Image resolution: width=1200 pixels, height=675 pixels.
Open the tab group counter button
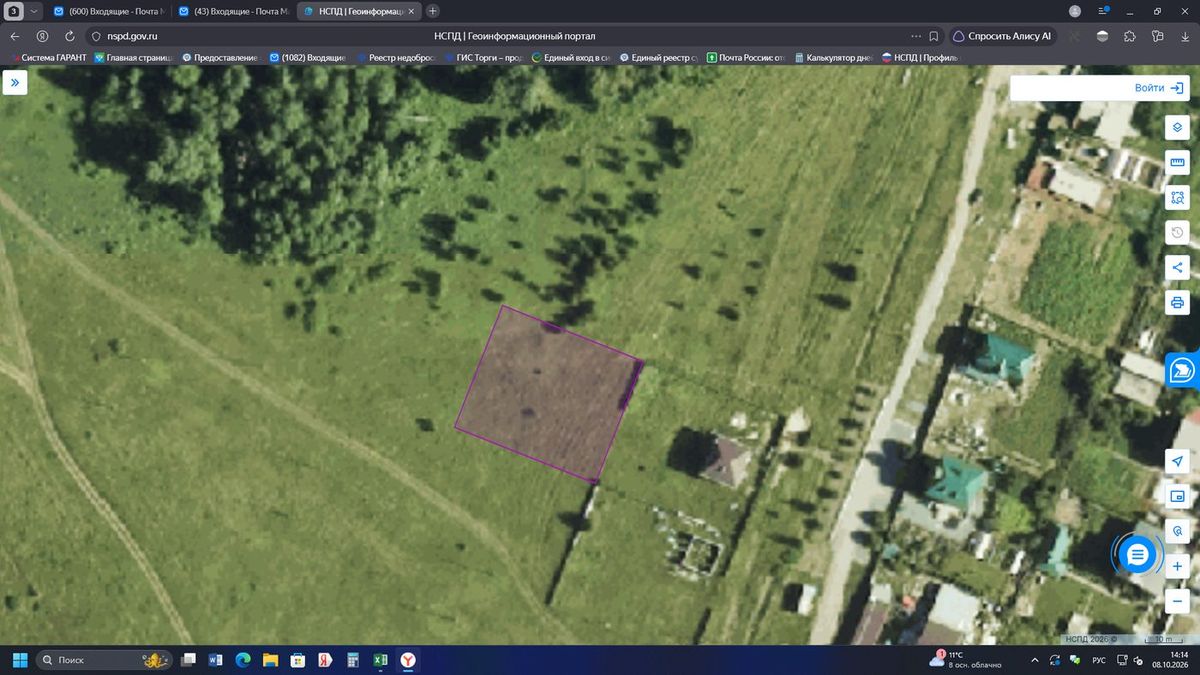(15, 11)
